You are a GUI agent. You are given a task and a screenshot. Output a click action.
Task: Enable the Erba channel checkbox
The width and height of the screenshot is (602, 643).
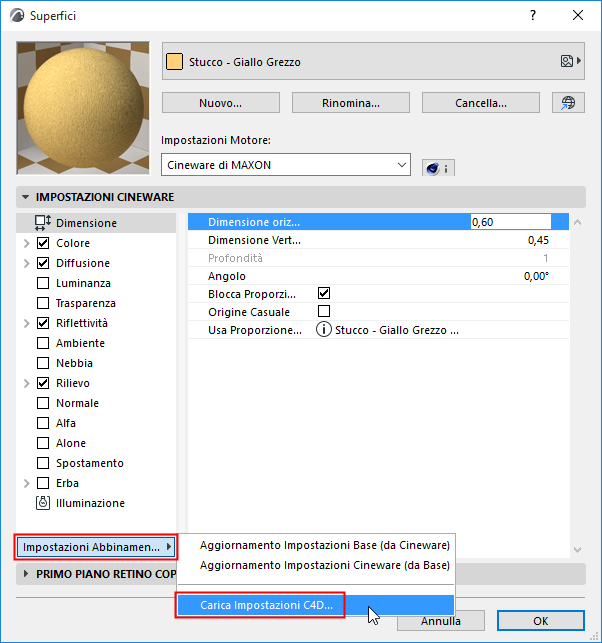43,483
